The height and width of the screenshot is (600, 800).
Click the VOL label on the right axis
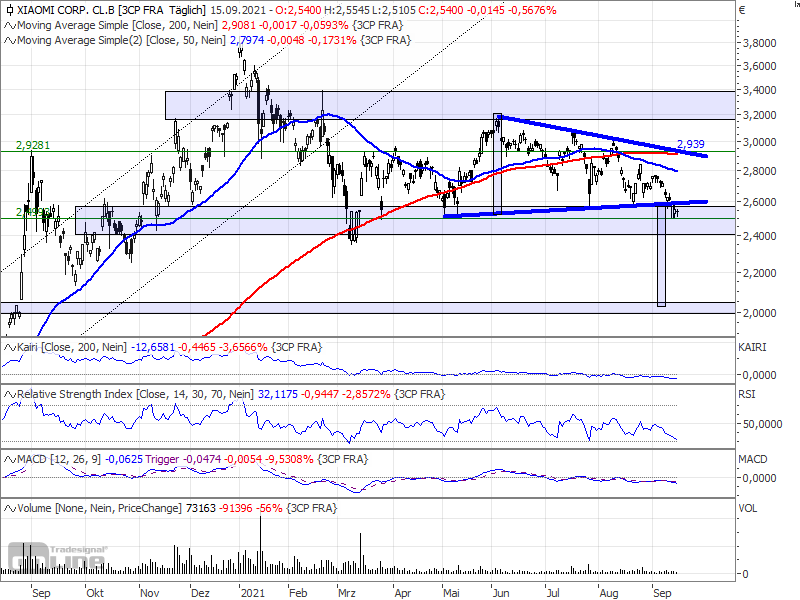click(747, 508)
